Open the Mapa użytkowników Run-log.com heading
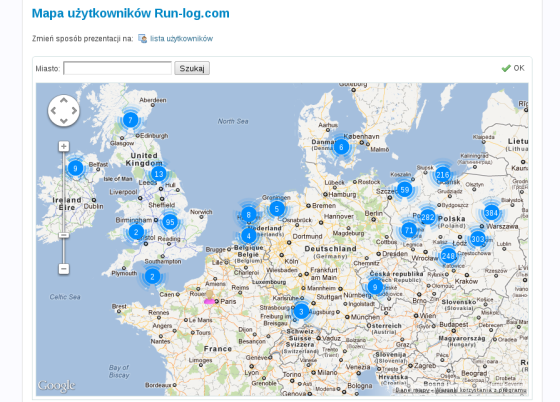 click(x=131, y=13)
